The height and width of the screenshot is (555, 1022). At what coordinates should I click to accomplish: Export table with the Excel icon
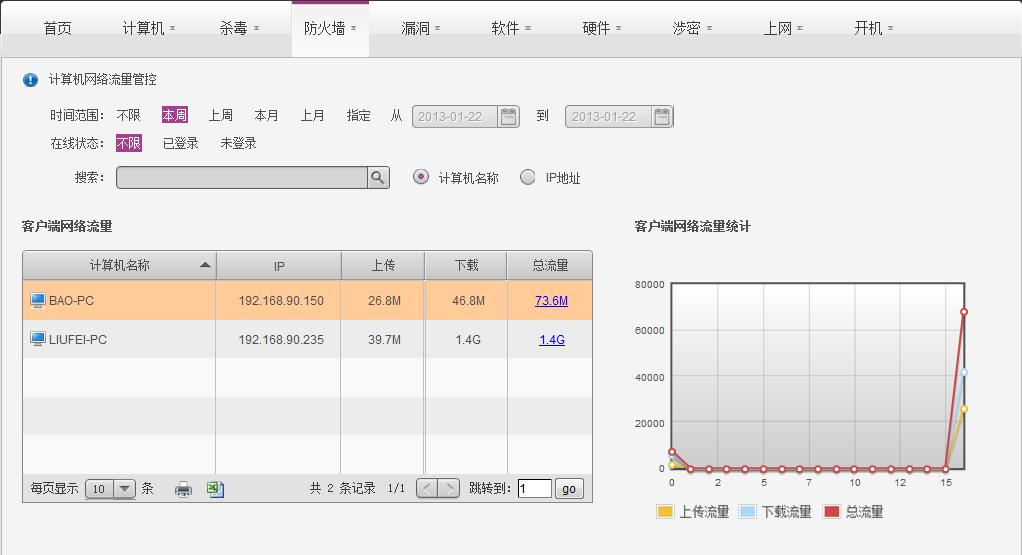[x=215, y=489]
